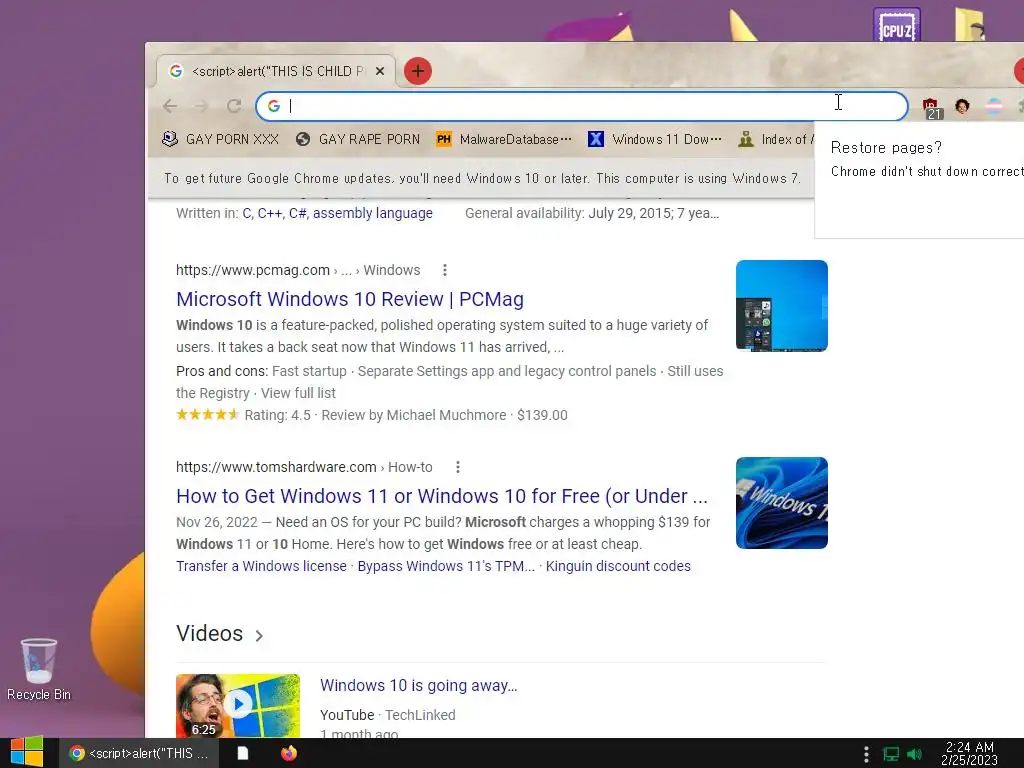This screenshot has height=768, width=1024.
Task: Click the browser Back arrow button
Action: (170, 106)
